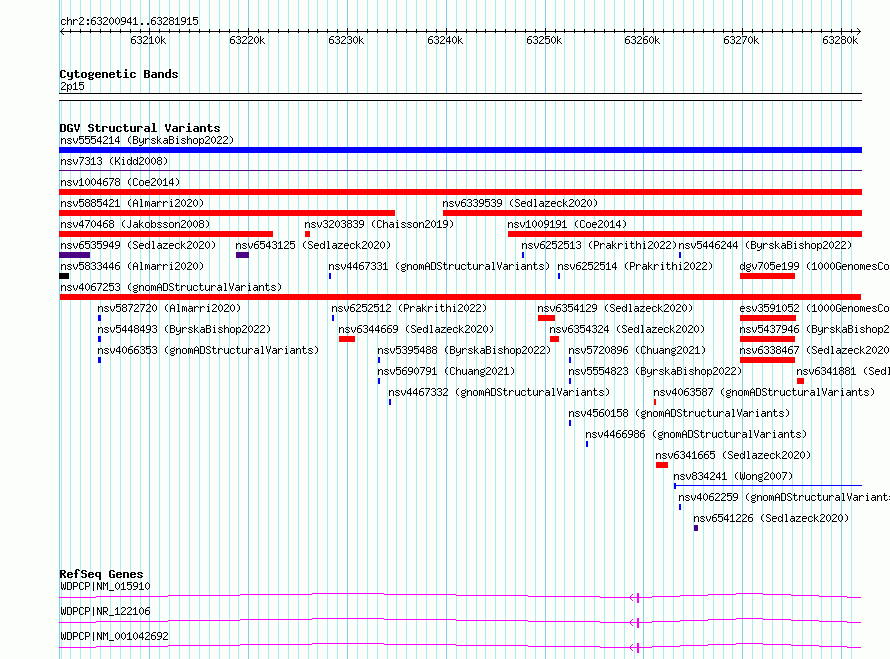The image size is (890, 659).
Task: Open nsv6354129 (Sedlazeck2020) label
Action: (615, 308)
